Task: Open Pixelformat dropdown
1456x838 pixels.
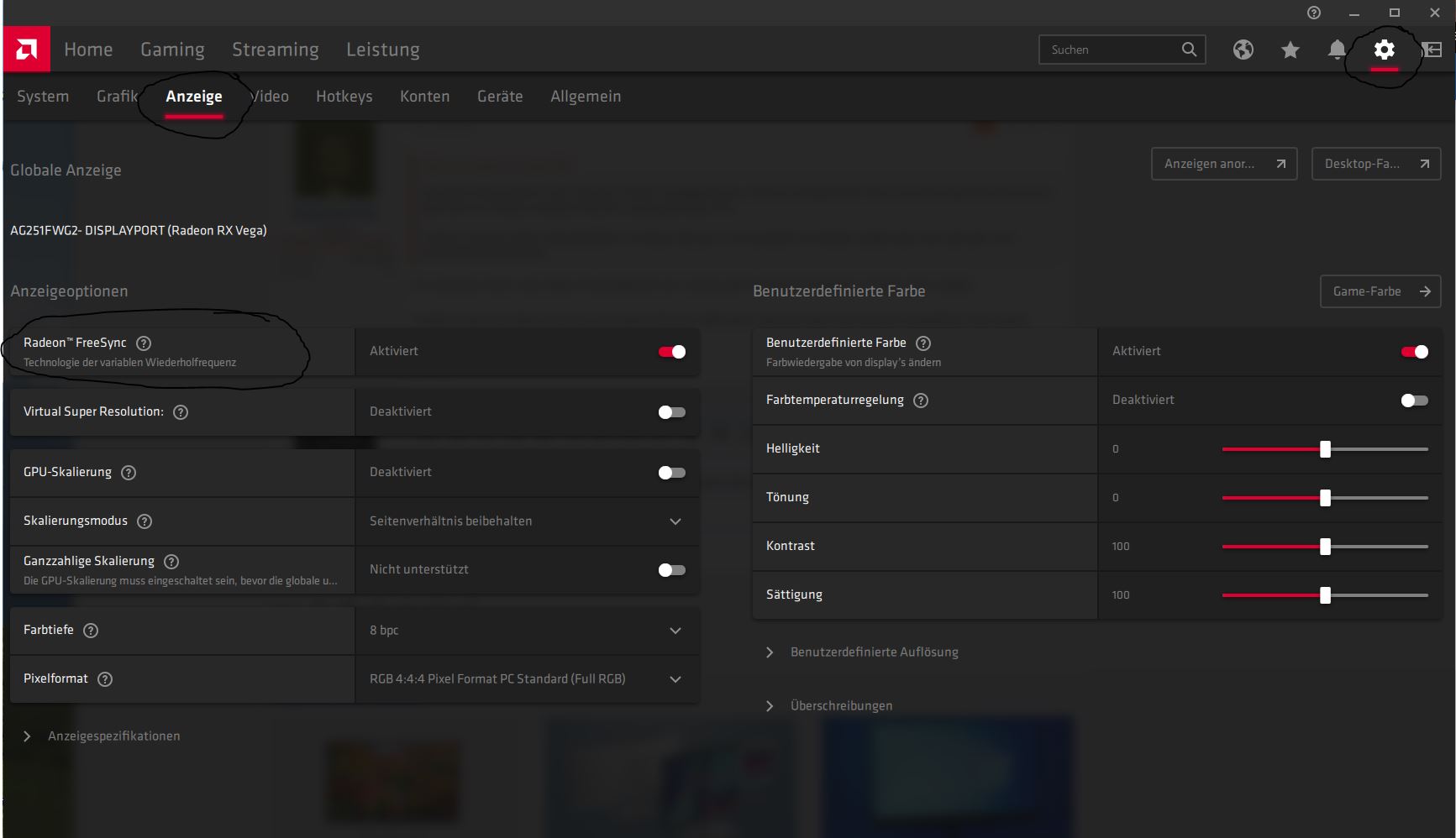Action: pos(528,678)
